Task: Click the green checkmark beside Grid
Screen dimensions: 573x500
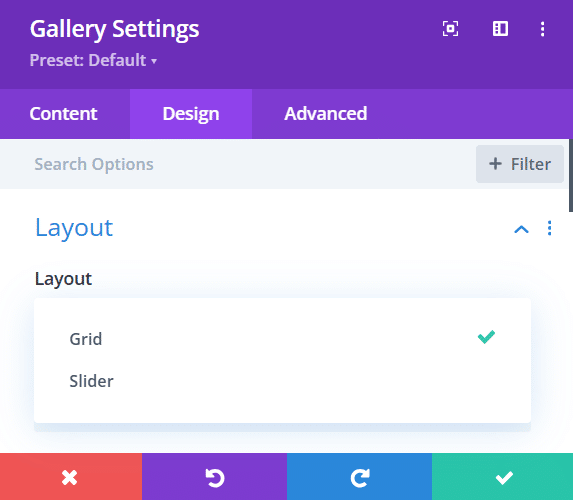Action: (x=486, y=337)
